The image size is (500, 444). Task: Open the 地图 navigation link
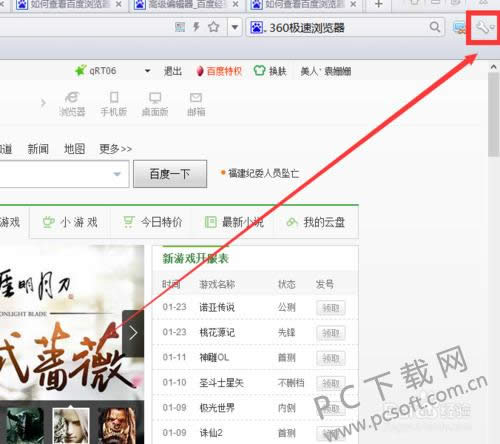click(x=74, y=149)
